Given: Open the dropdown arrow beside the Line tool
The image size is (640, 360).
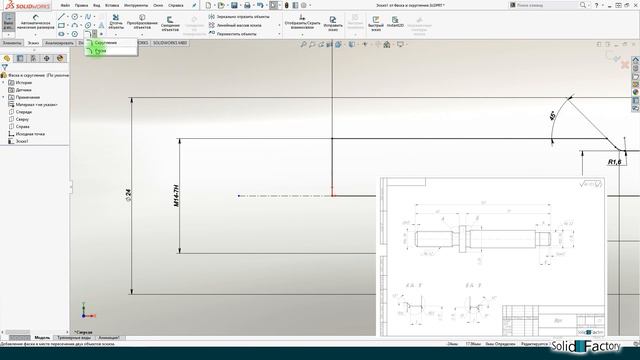Looking at the screenshot, I should (68, 17).
